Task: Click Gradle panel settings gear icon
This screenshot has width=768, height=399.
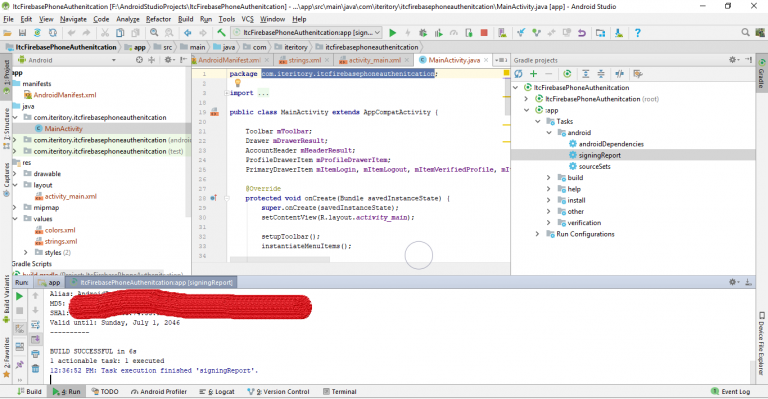Action: pyautogui.click(x=733, y=60)
